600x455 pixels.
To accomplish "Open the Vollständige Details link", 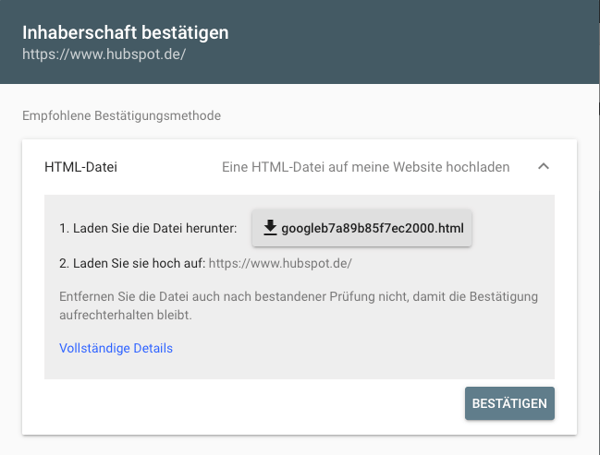I will (116, 348).
